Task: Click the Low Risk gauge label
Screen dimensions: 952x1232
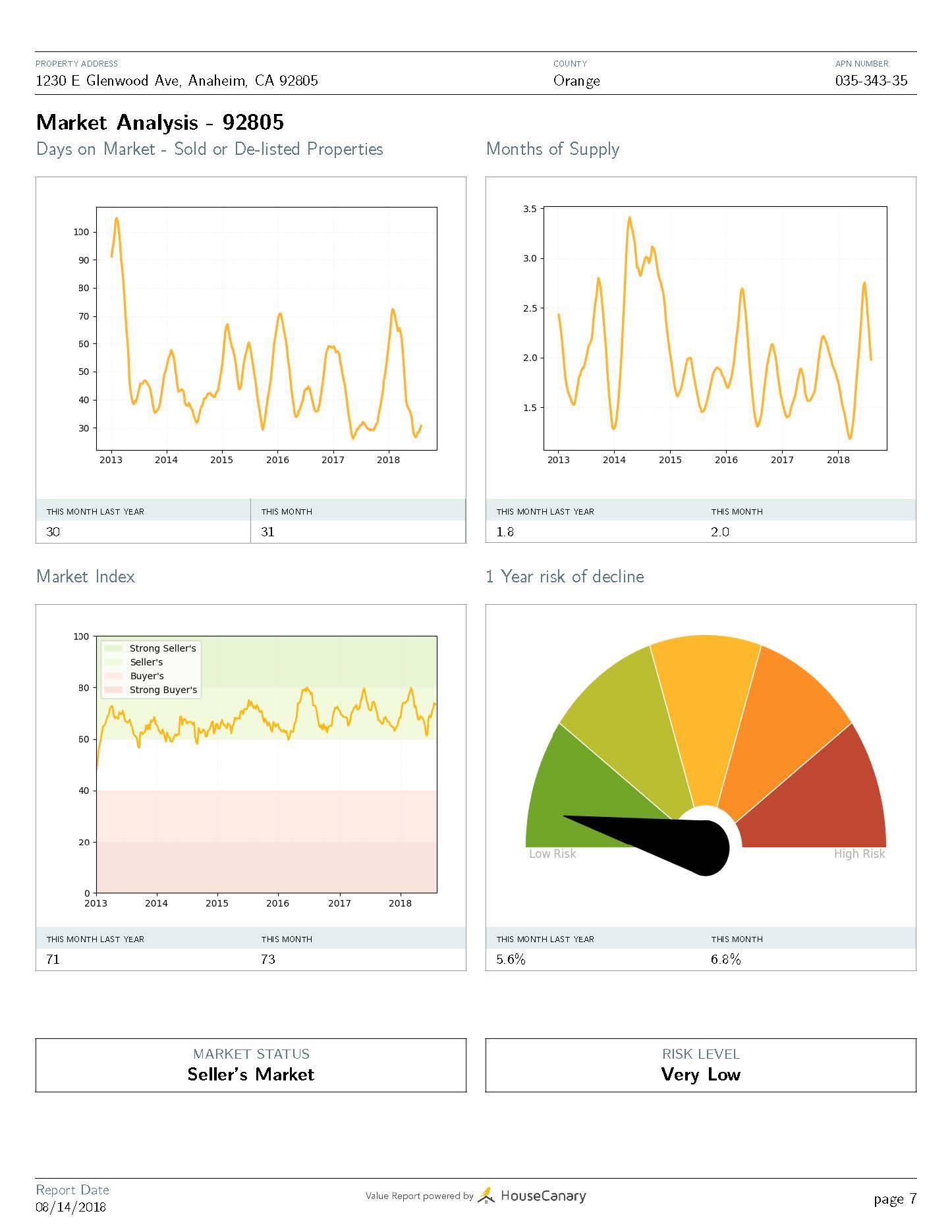Action: click(x=552, y=854)
